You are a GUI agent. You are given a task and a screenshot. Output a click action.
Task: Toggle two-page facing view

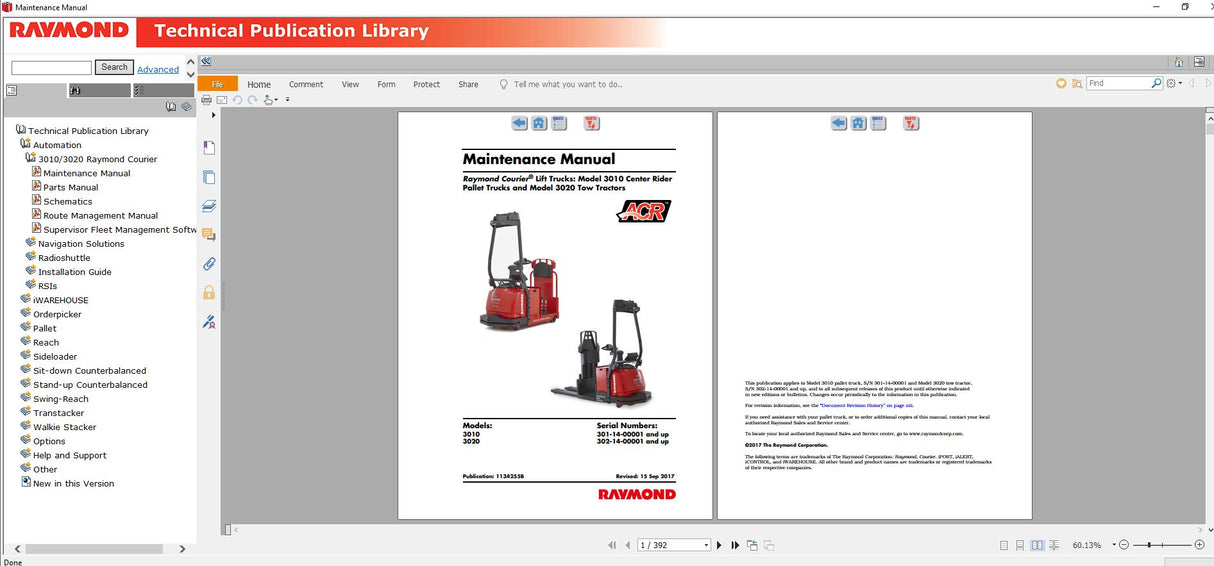point(1038,545)
